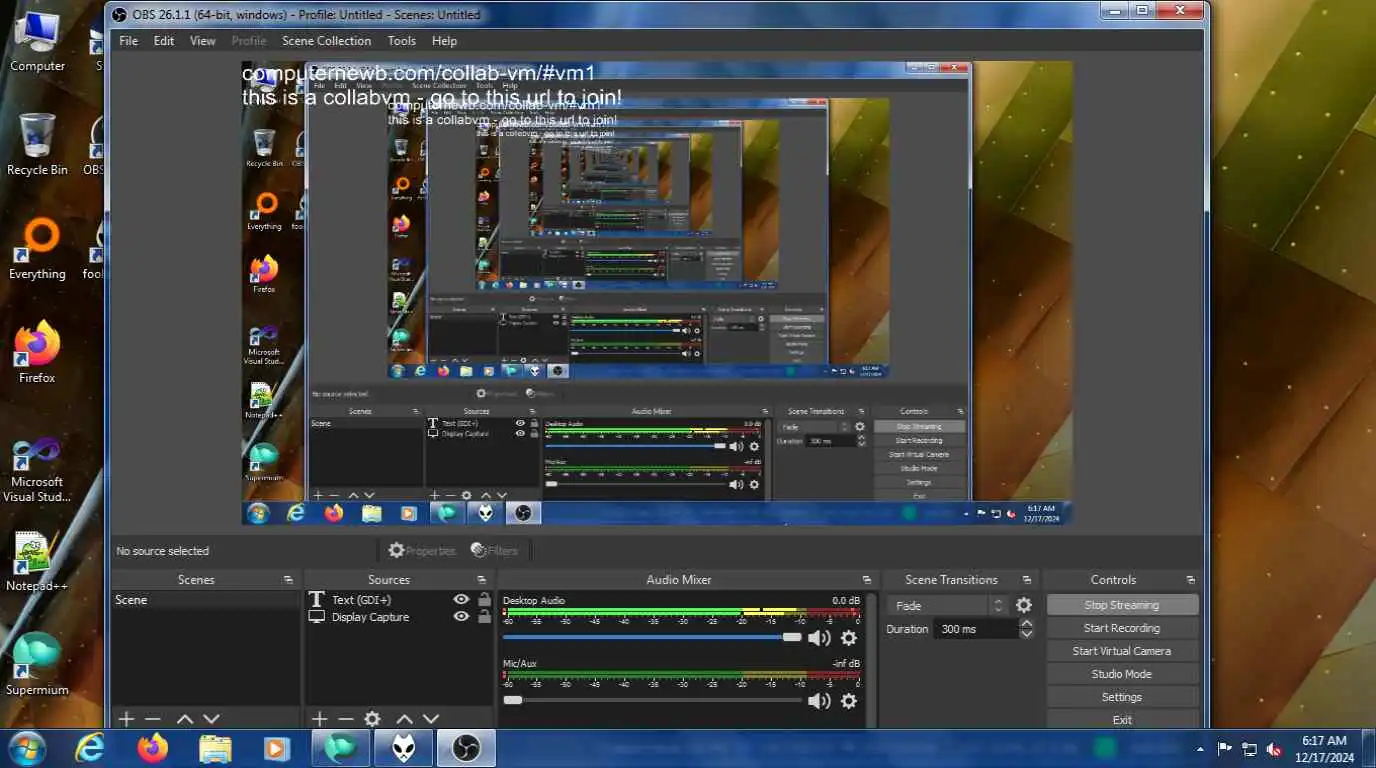The image size is (1376, 768).
Task: Lock the Text (GDI+) source
Action: tap(484, 599)
